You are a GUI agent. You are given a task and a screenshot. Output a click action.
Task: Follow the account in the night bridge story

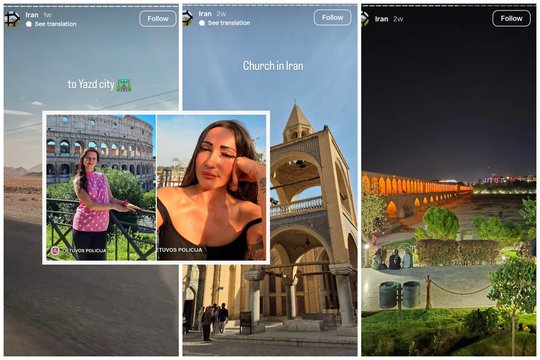pyautogui.click(x=511, y=18)
